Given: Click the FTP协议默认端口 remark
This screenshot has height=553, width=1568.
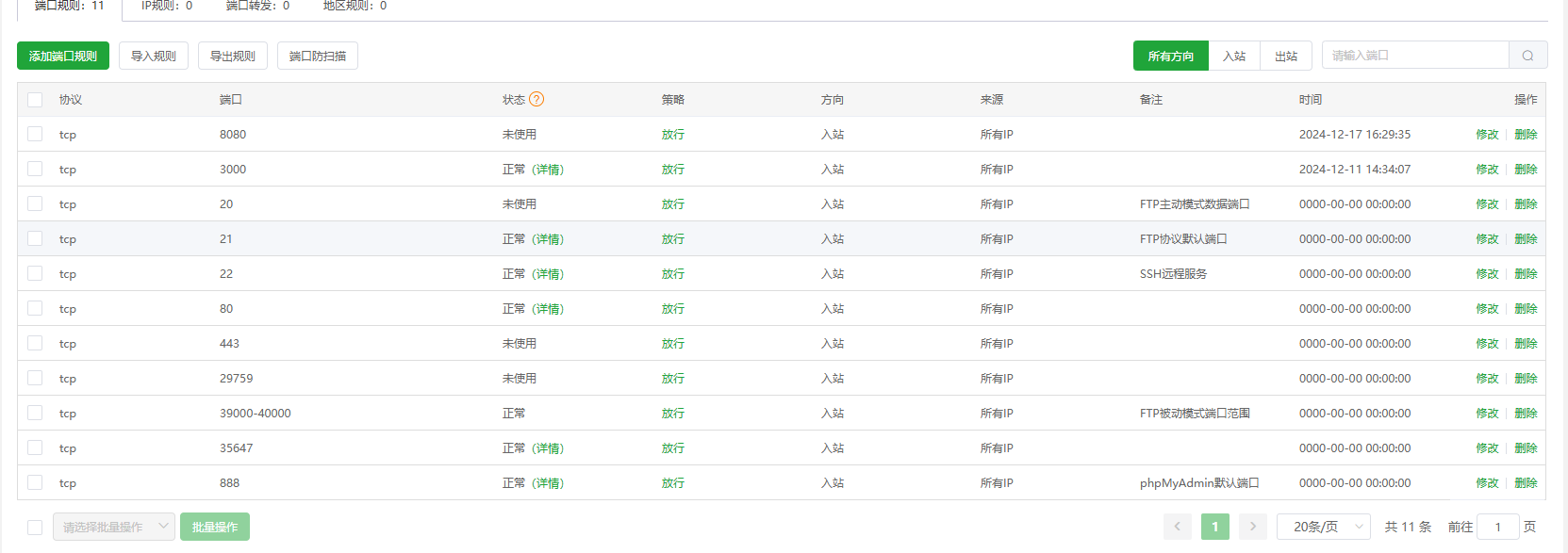Looking at the screenshot, I should click(x=1183, y=239).
